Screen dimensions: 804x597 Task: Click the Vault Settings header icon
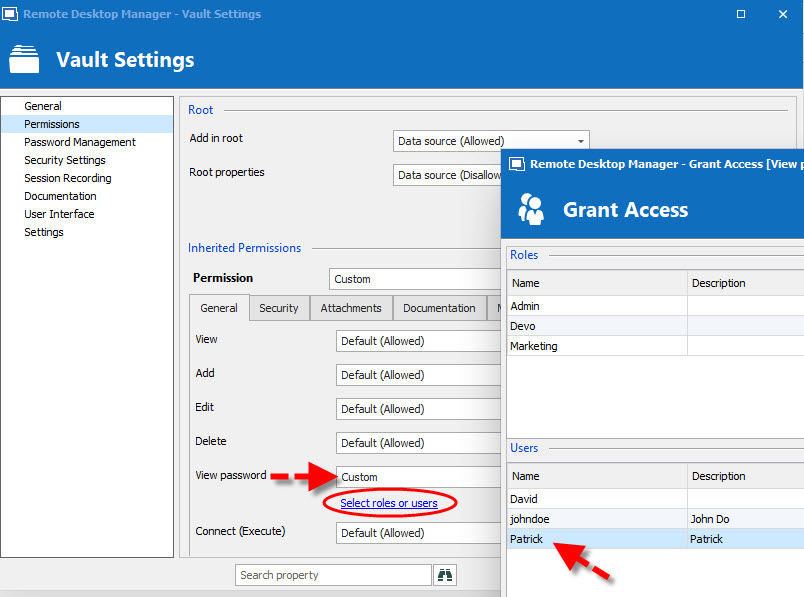point(24,60)
